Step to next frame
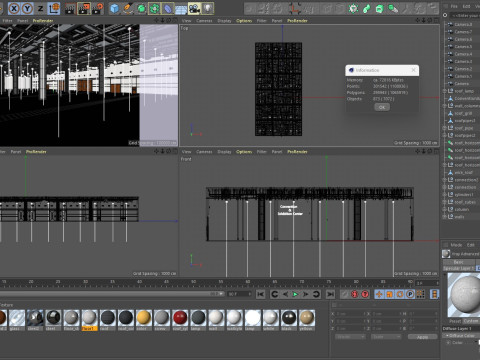The width and height of the screenshot is (480, 360). pos(305,294)
